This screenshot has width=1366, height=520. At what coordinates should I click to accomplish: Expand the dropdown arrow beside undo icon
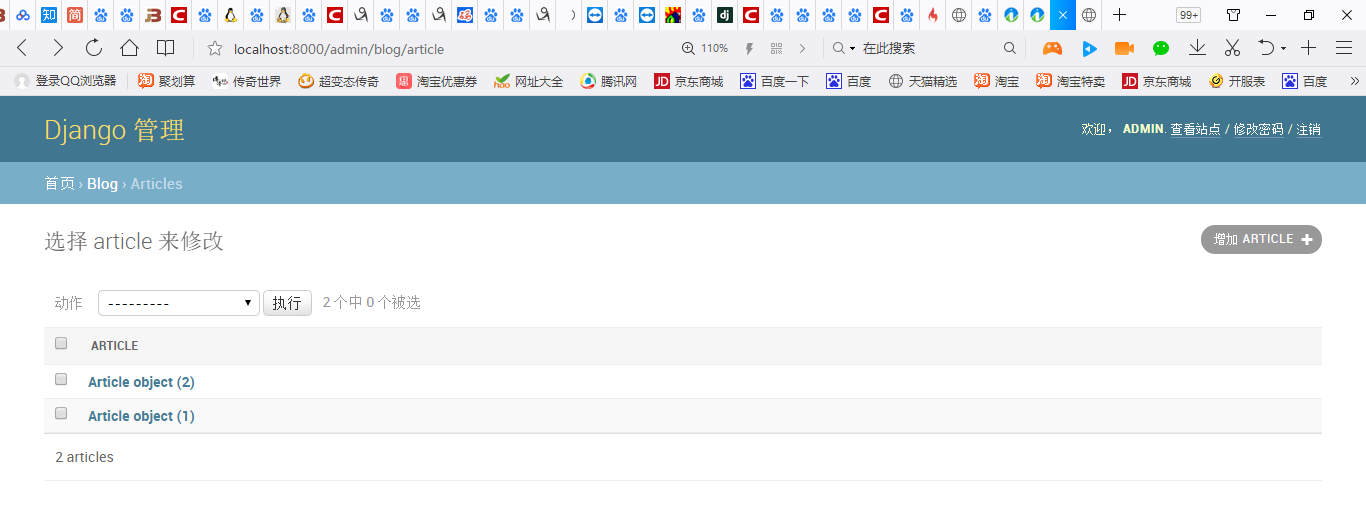1283,48
